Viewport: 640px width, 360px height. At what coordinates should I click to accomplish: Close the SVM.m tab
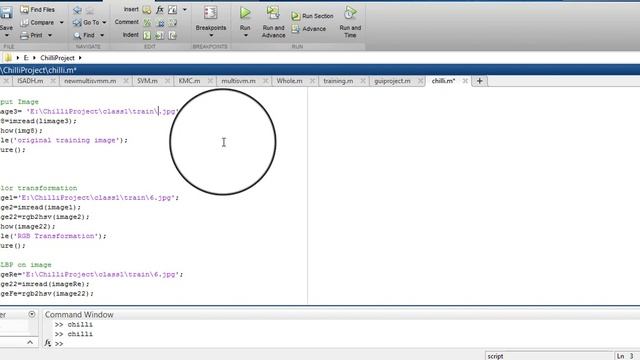167,81
